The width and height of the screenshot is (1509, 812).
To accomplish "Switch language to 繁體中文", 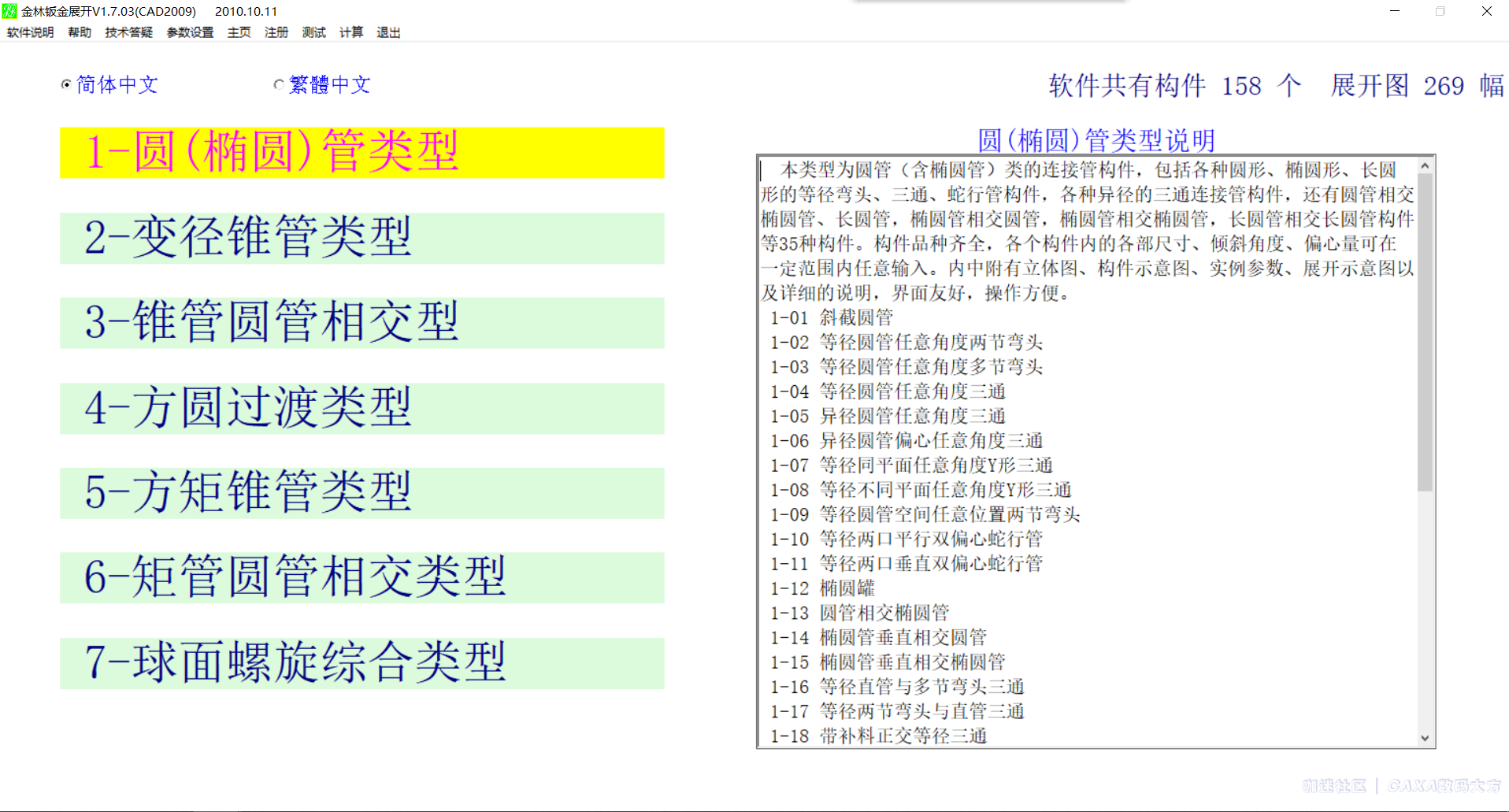I will pos(278,84).
